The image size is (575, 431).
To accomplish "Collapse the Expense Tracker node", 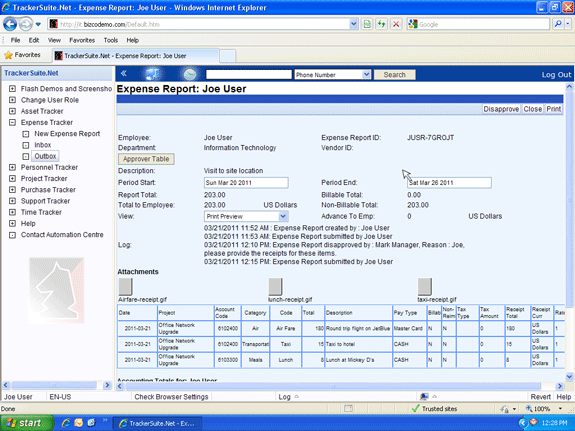I will tap(12, 123).
